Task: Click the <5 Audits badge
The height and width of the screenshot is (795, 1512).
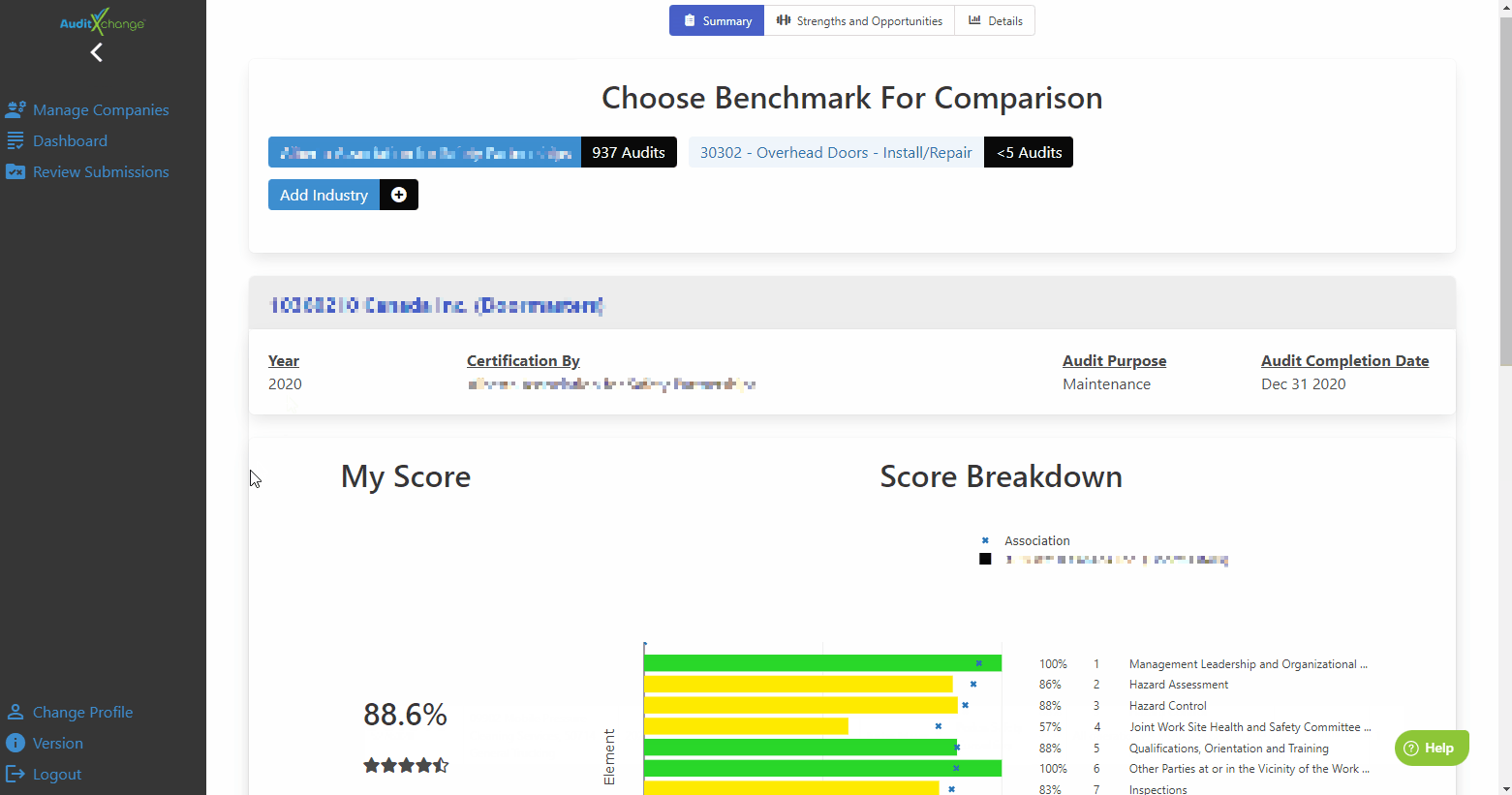Action: (1029, 152)
